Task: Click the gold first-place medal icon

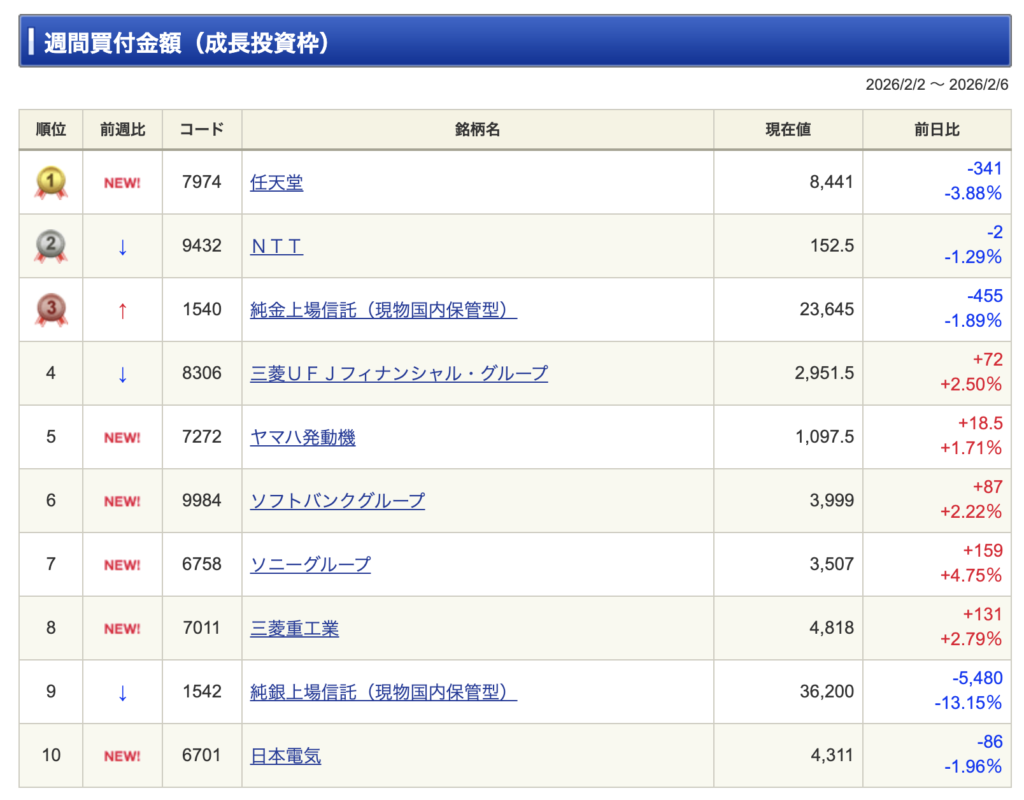Action: [x=51, y=183]
